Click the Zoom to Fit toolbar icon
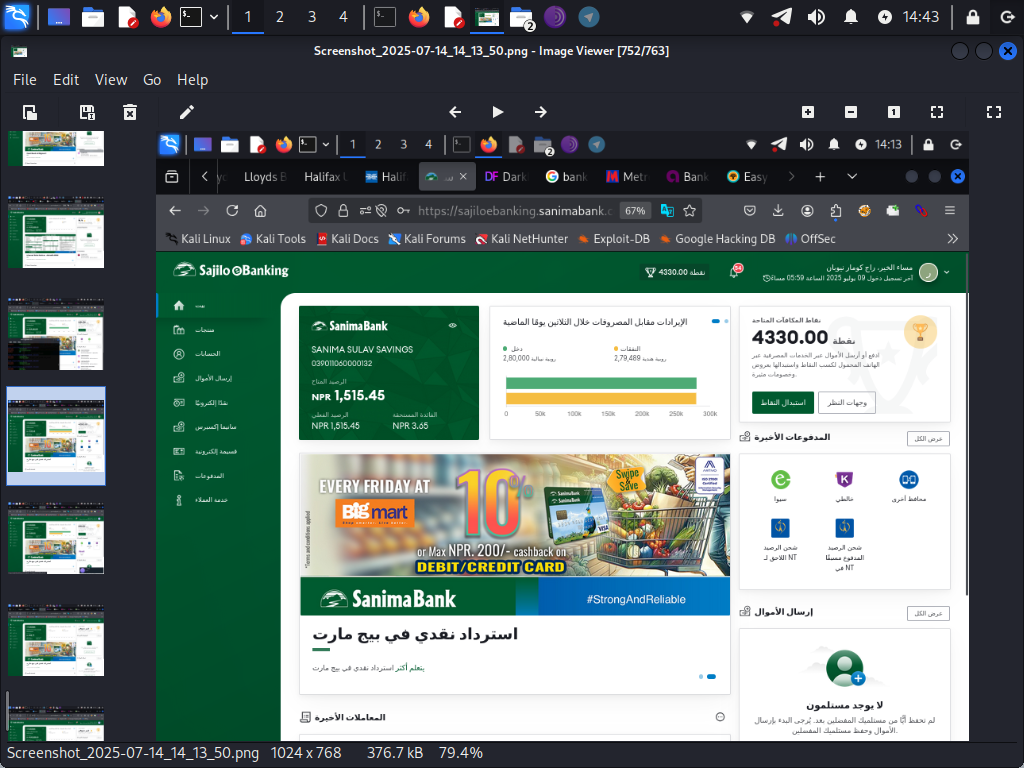 (937, 112)
